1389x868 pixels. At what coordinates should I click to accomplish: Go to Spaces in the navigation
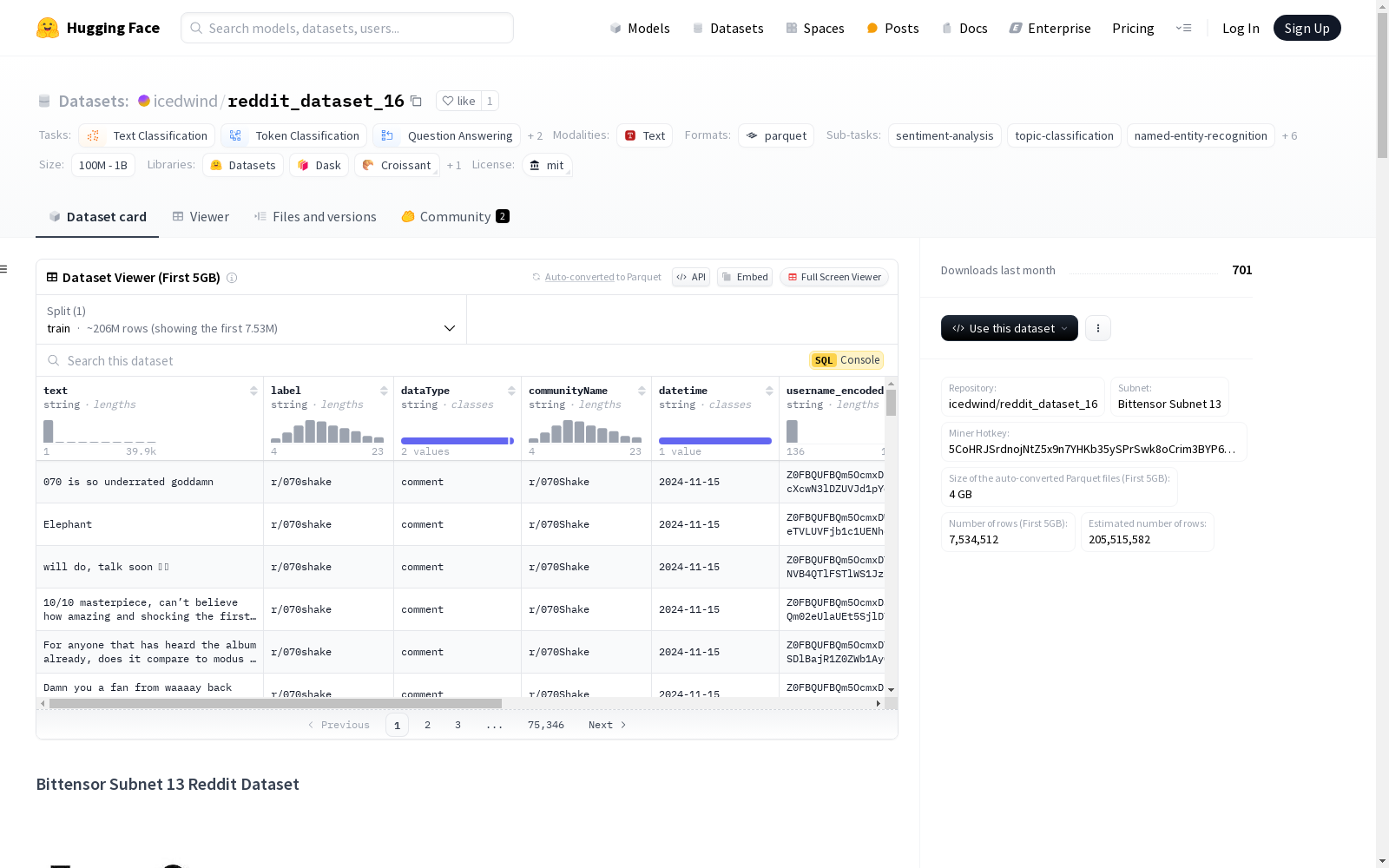coord(815,28)
